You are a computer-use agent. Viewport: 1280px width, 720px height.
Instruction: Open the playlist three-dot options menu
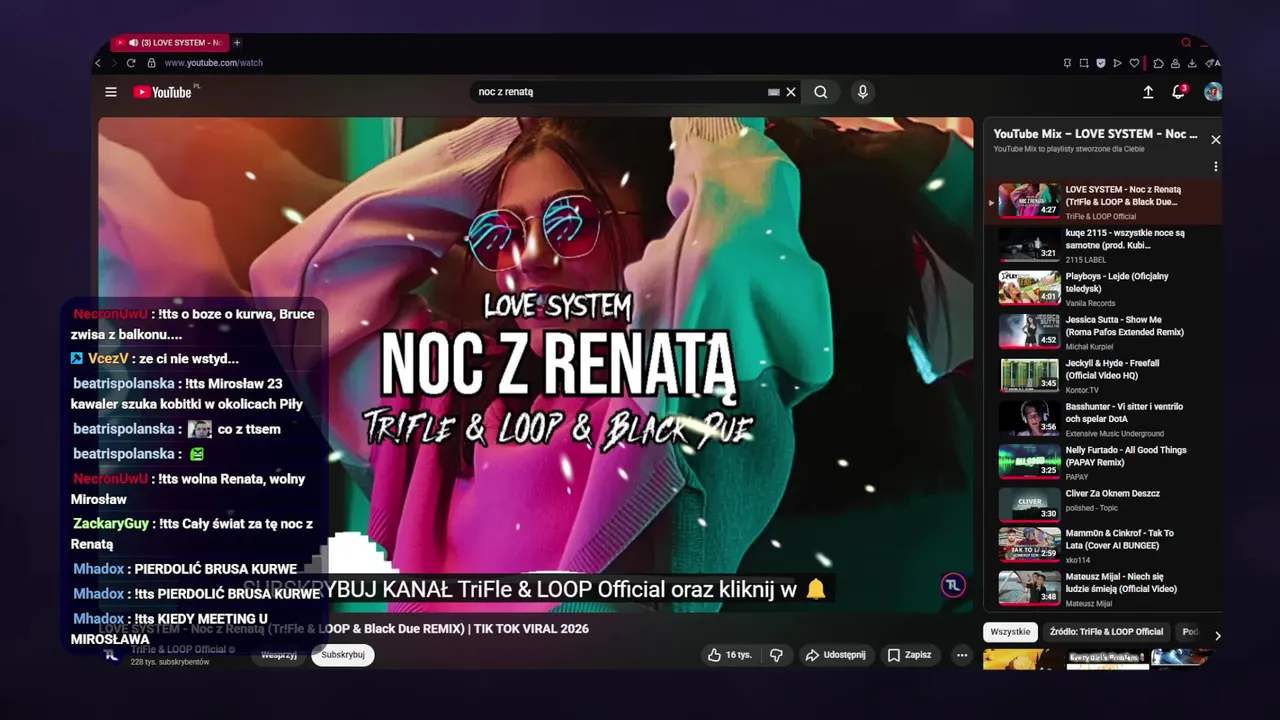click(x=1216, y=167)
